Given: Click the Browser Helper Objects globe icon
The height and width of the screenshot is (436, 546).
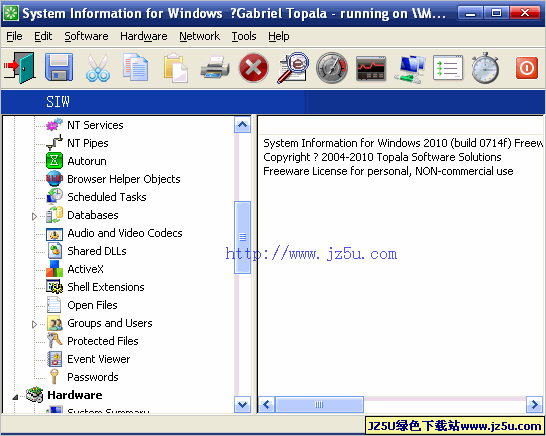Looking at the screenshot, I should [54, 179].
